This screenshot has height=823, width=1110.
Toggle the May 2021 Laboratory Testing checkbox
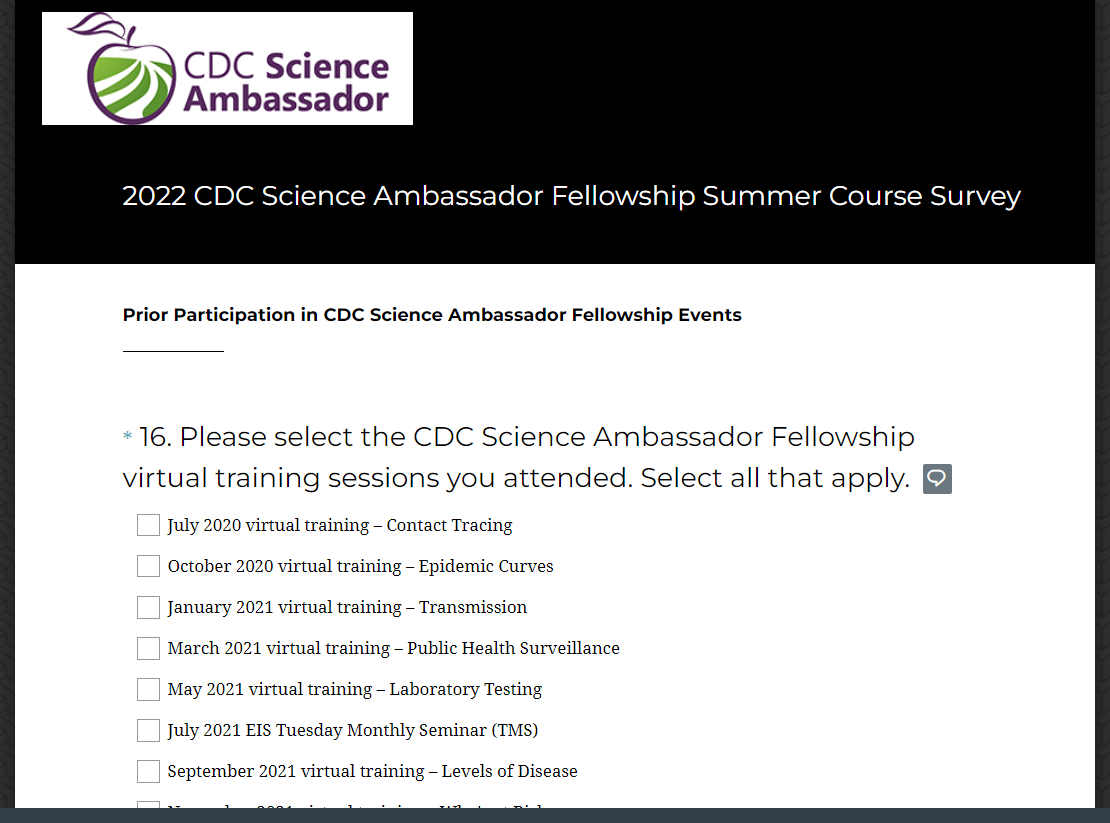click(x=148, y=689)
